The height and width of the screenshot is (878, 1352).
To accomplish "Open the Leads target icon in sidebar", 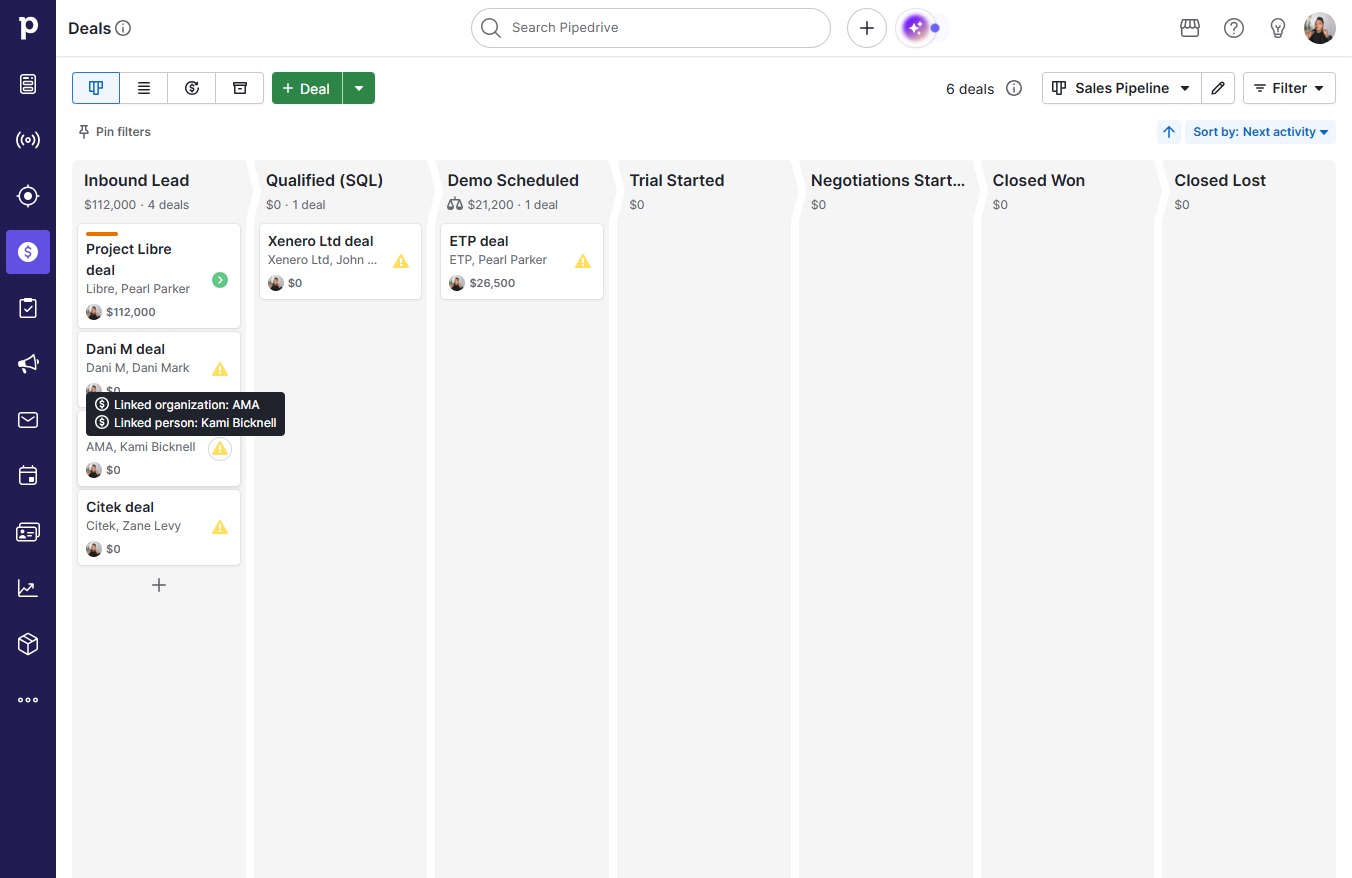I will pos(28,196).
